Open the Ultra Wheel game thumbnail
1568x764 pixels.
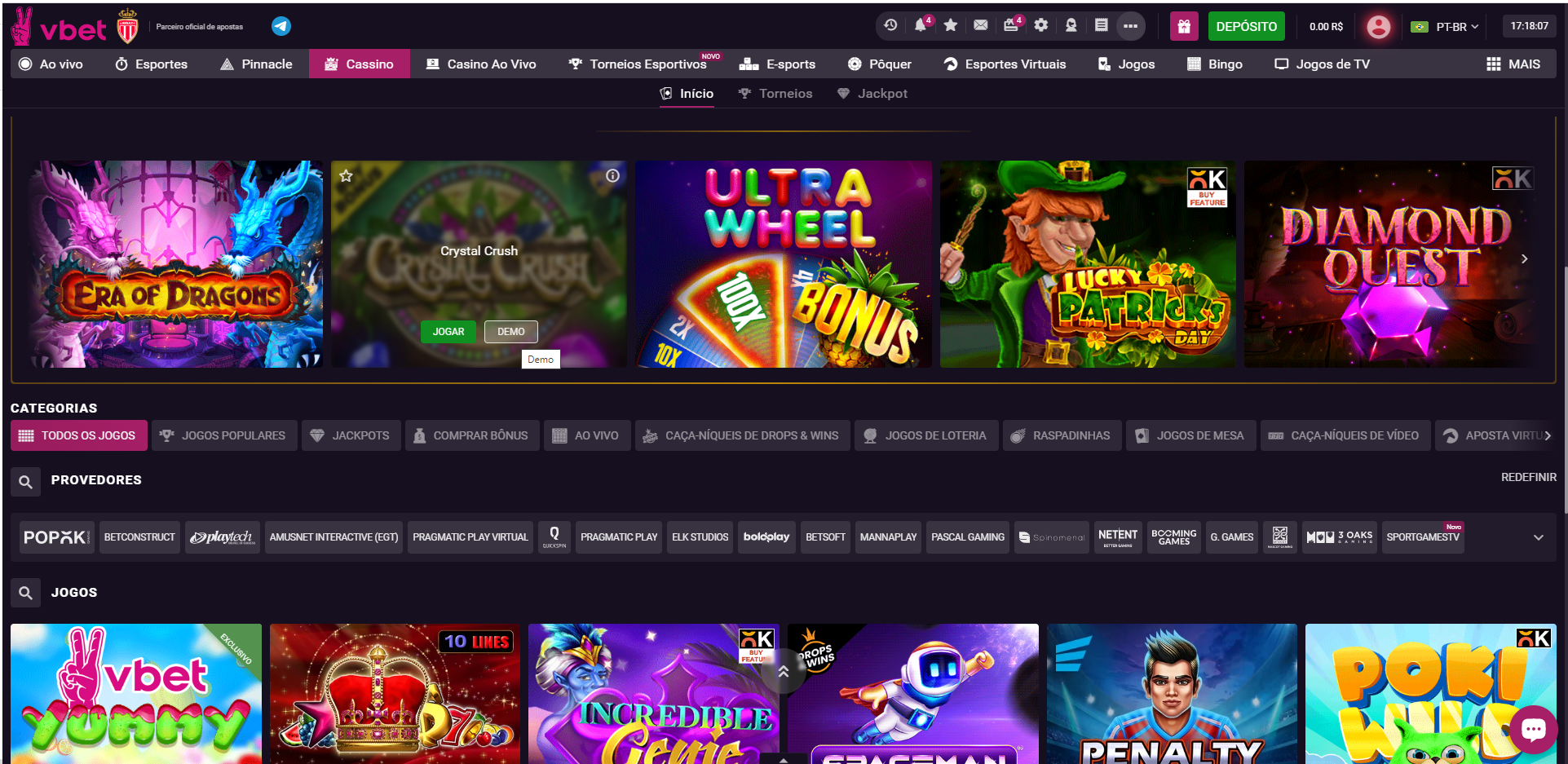(784, 264)
